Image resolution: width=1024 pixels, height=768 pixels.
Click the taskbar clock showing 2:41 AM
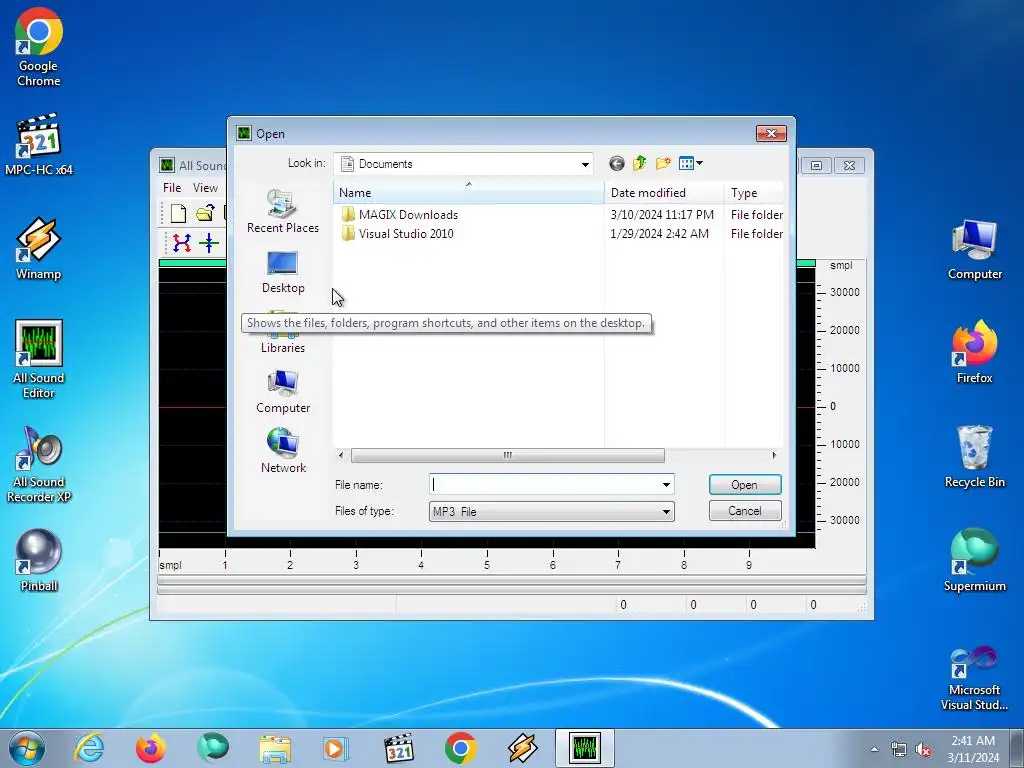click(973, 749)
